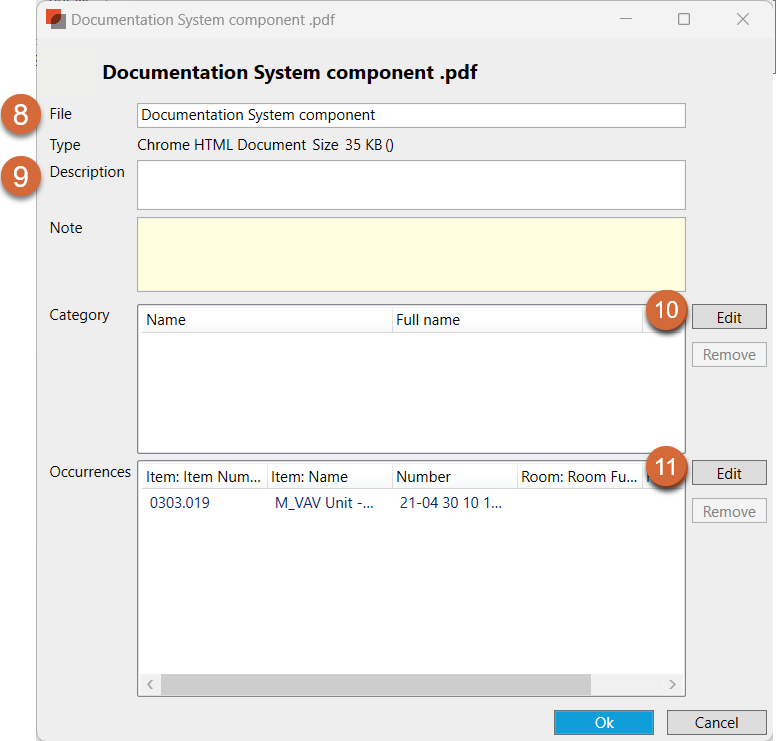Click the app icon in the title bar

pos(56,19)
